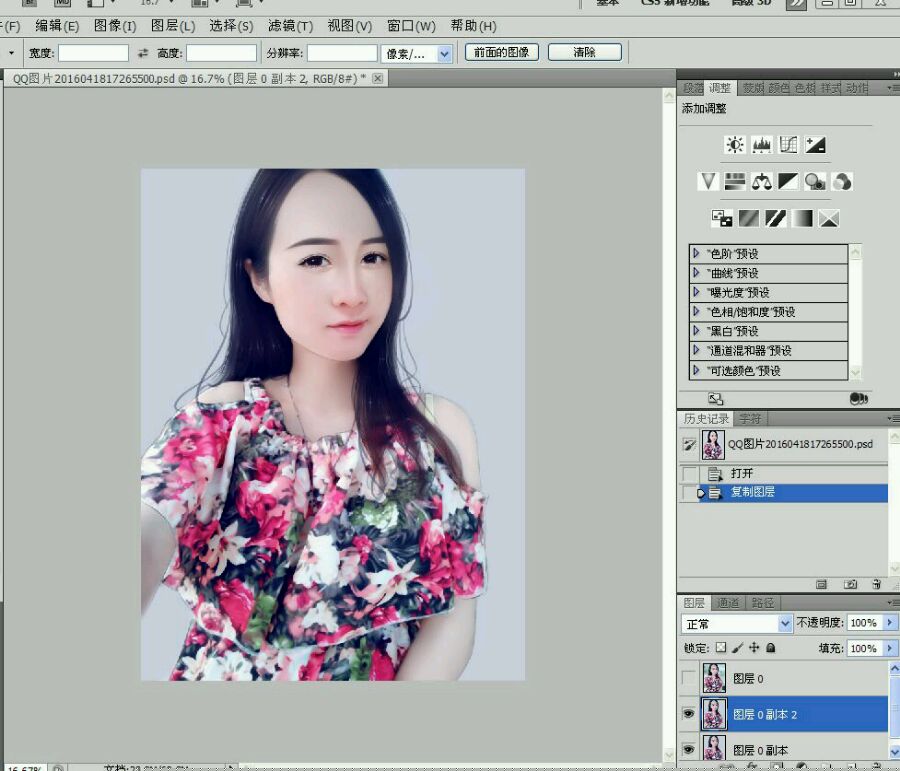Click the Curves adjustment icon
This screenshot has height=771, width=900.
pyautogui.click(x=787, y=144)
